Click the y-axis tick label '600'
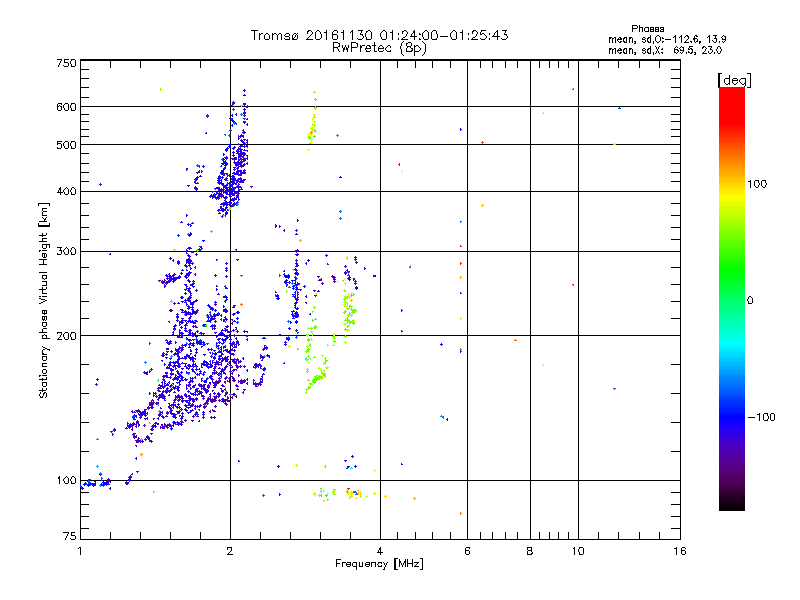Screen dimensions: 800x600 coord(66,107)
